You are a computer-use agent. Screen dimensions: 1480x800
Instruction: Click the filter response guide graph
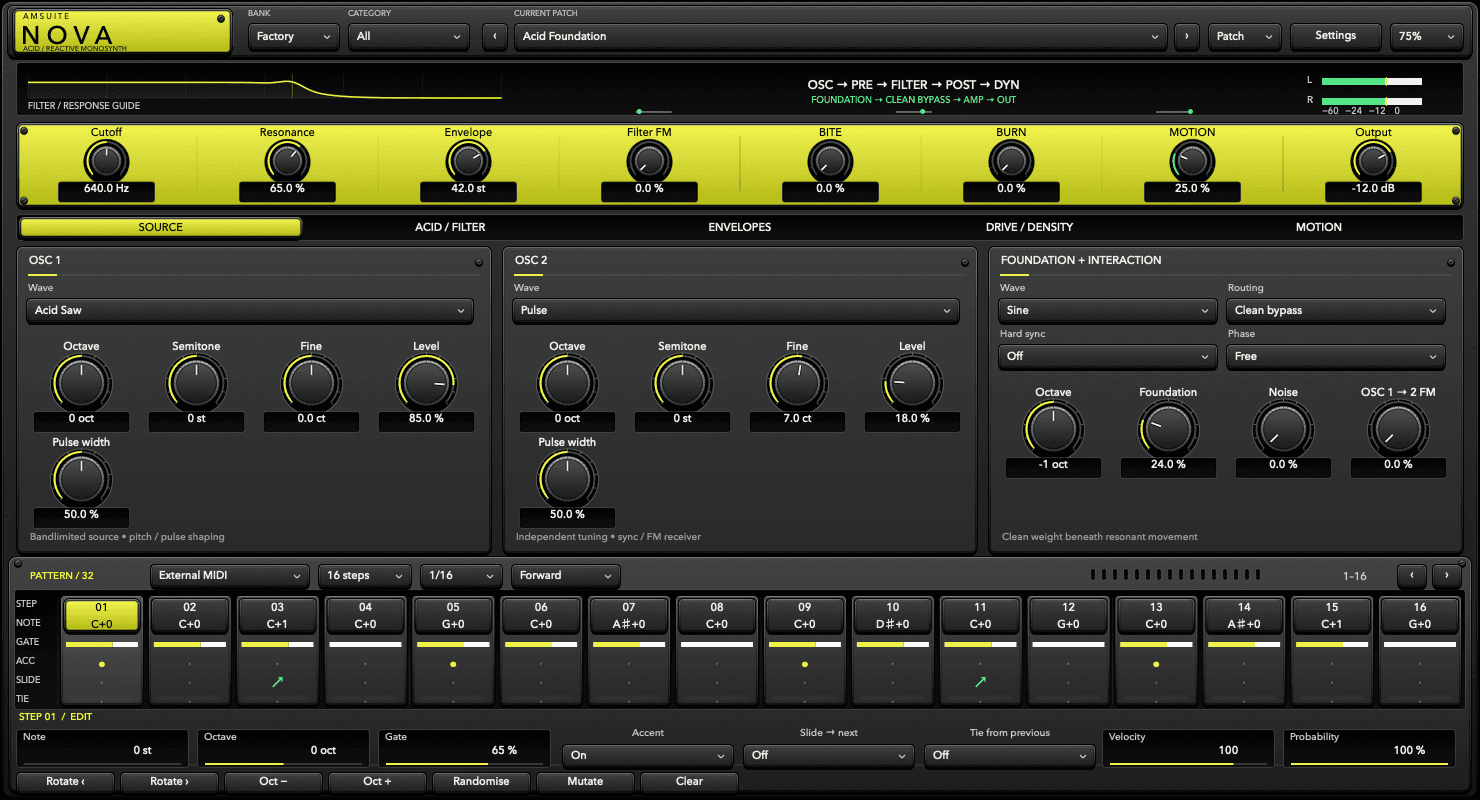[x=265, y=89]
